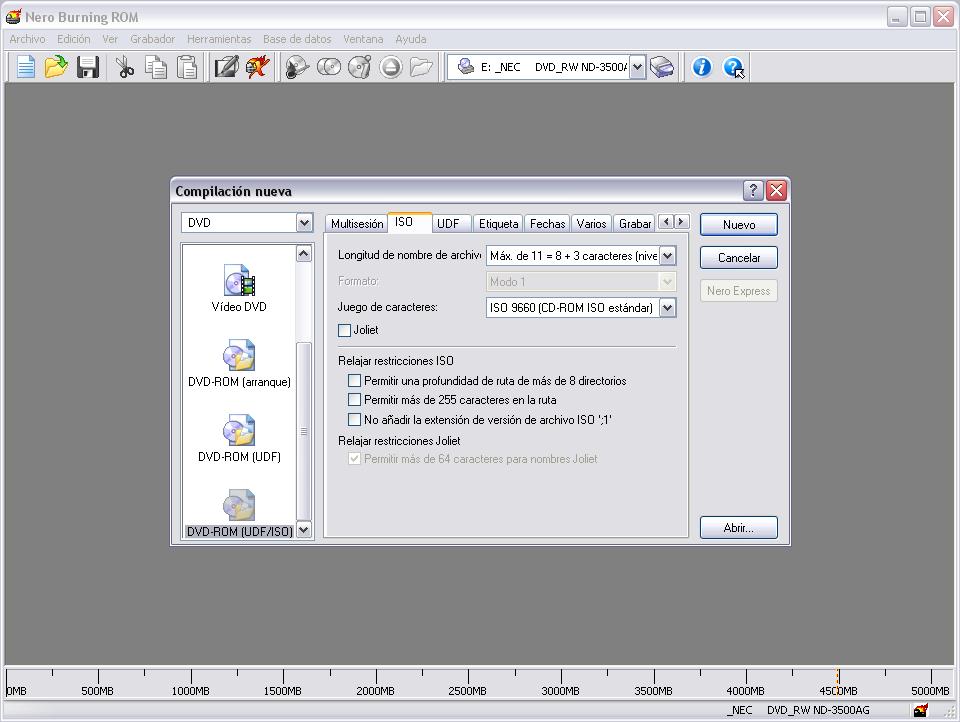
Task: Click the disc info toolbar icon
Action: pos(359,67)
